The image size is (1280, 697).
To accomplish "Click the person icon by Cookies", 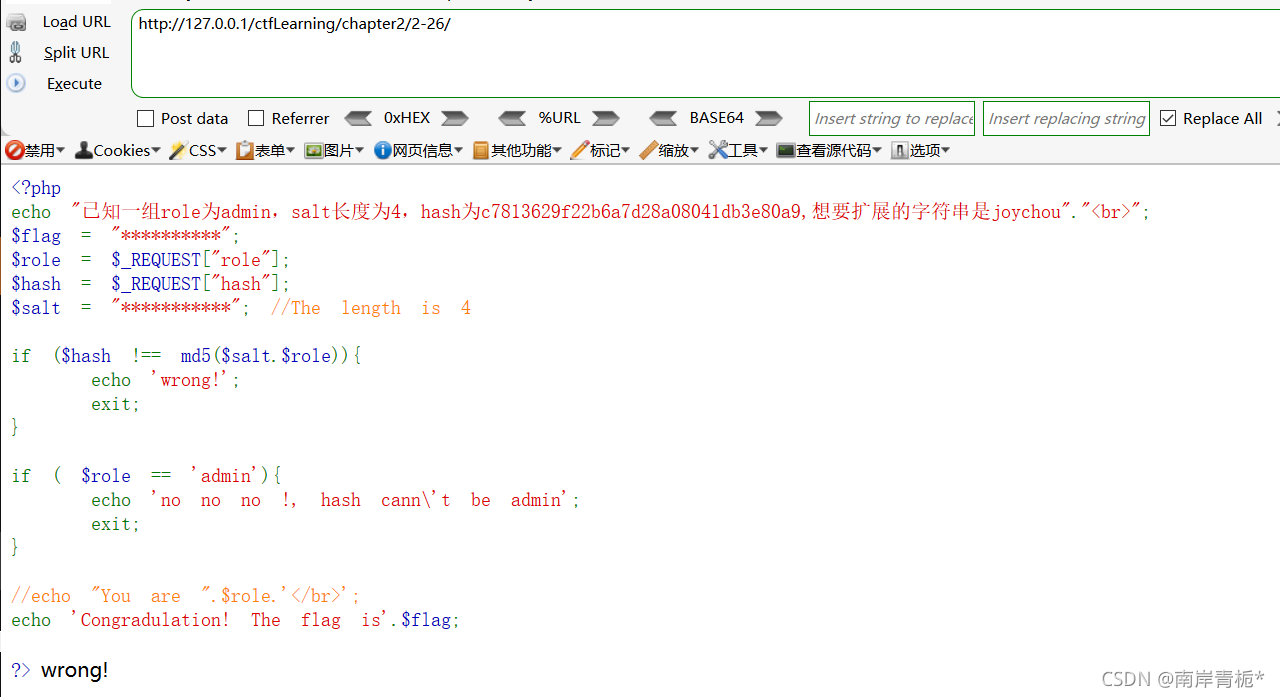I will click(85, 150).
